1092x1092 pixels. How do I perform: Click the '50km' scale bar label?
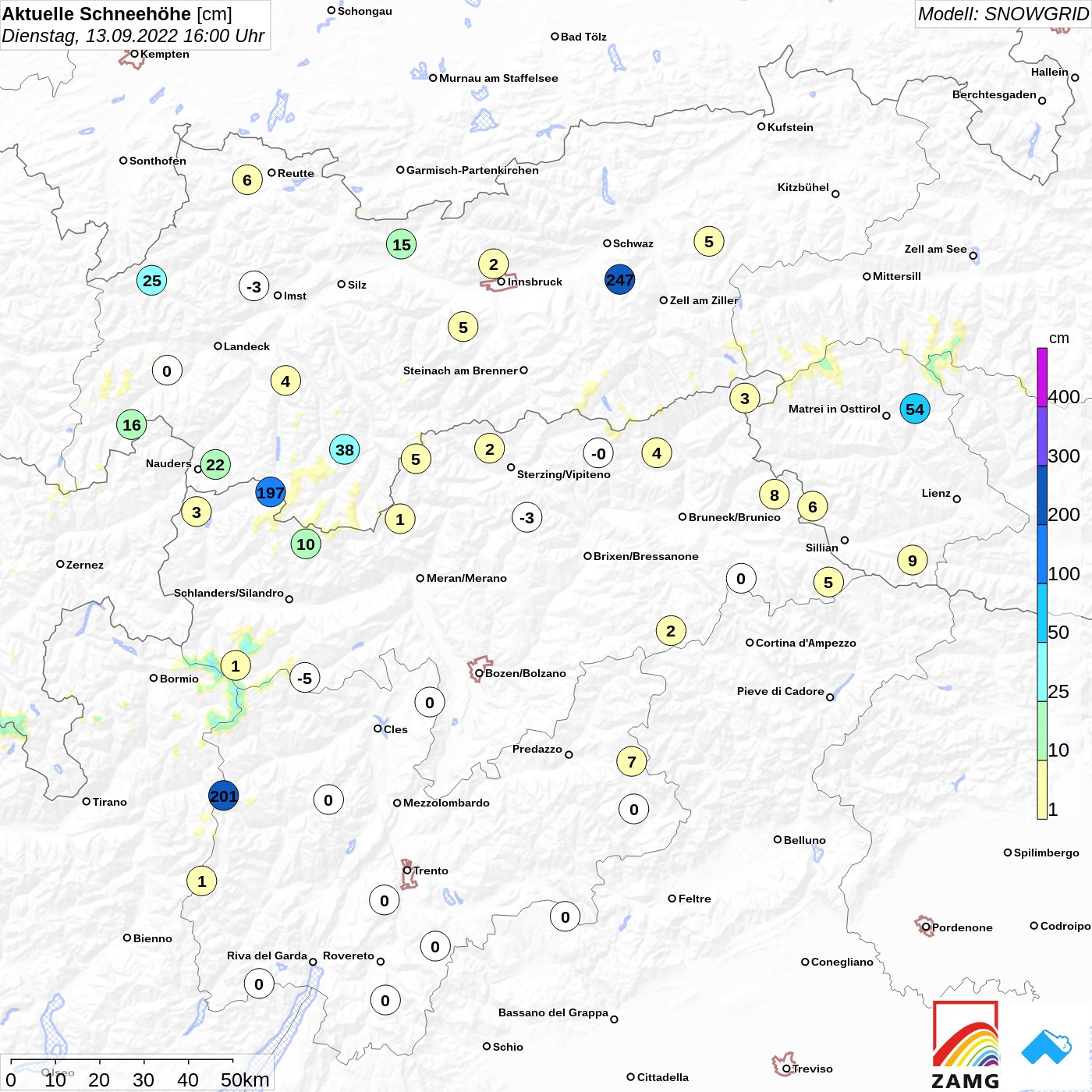[x=245, y=1080]
